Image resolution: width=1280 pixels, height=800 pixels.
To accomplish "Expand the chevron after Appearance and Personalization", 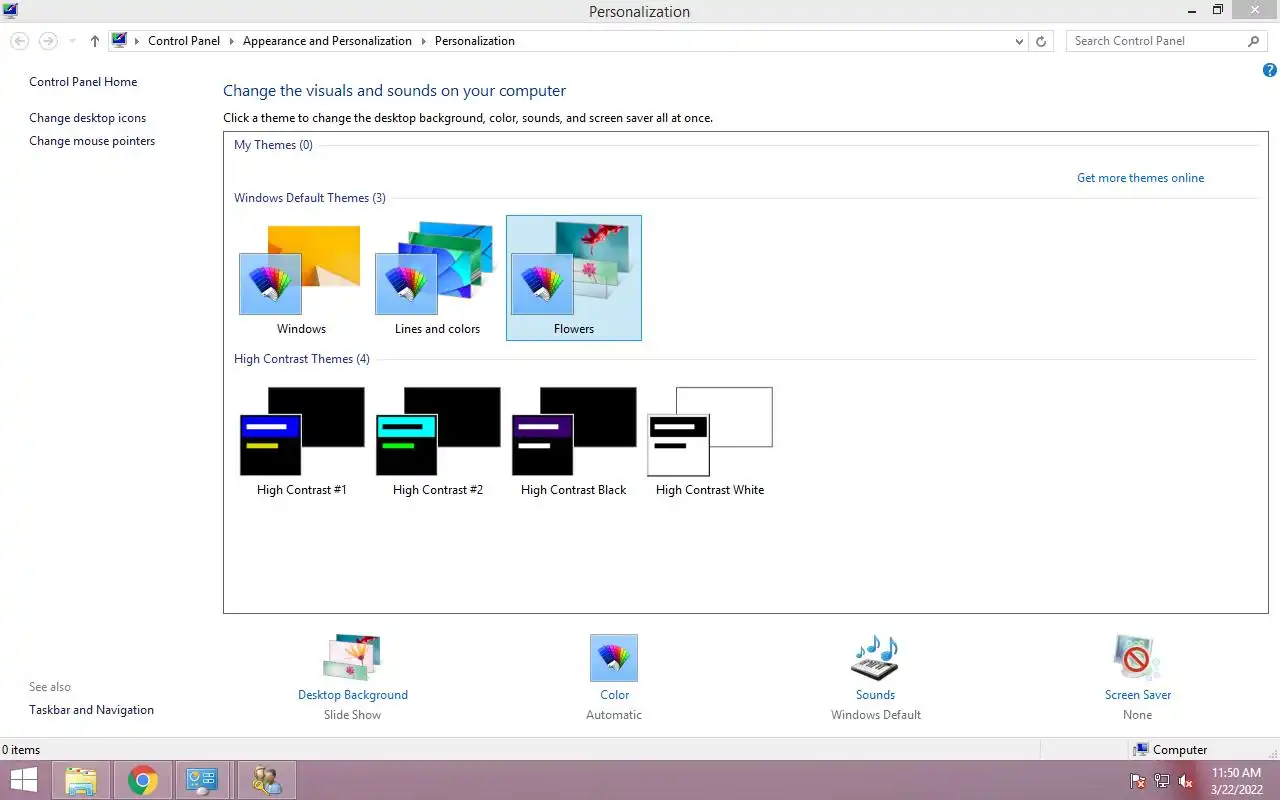I will click(423, 41).
